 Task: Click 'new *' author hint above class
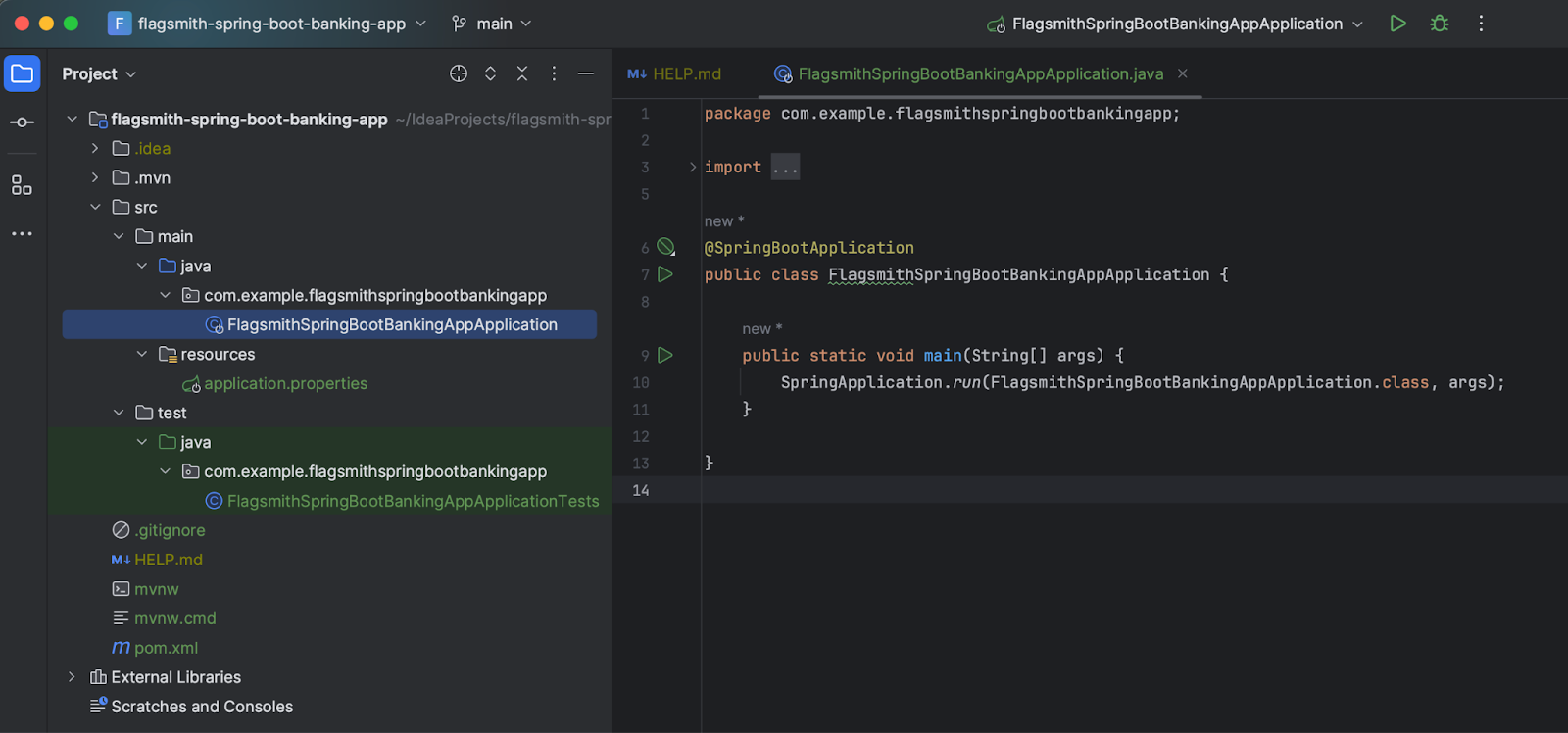pos(724,221)
